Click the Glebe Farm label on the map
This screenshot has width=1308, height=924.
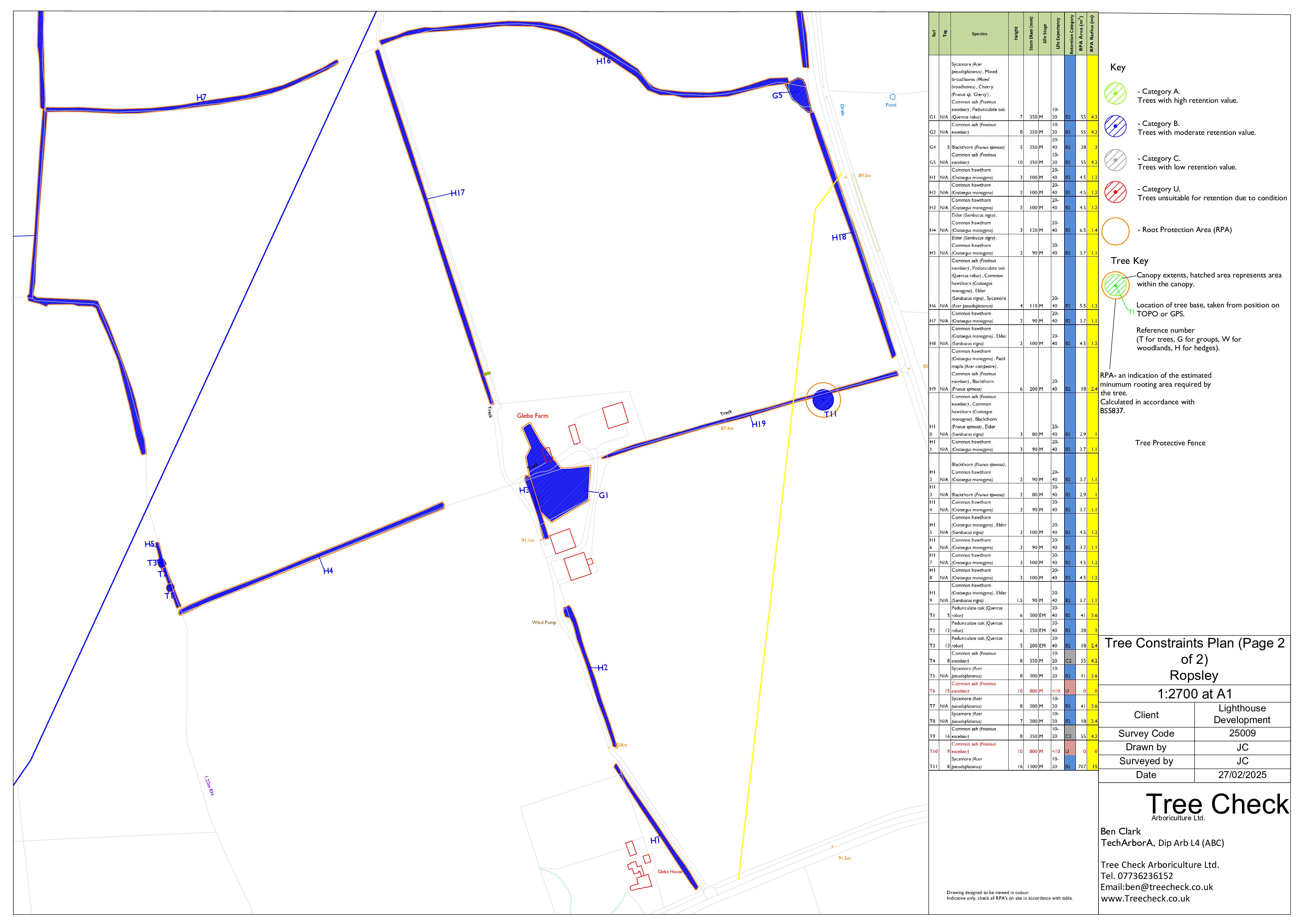[x=533, y=416]
